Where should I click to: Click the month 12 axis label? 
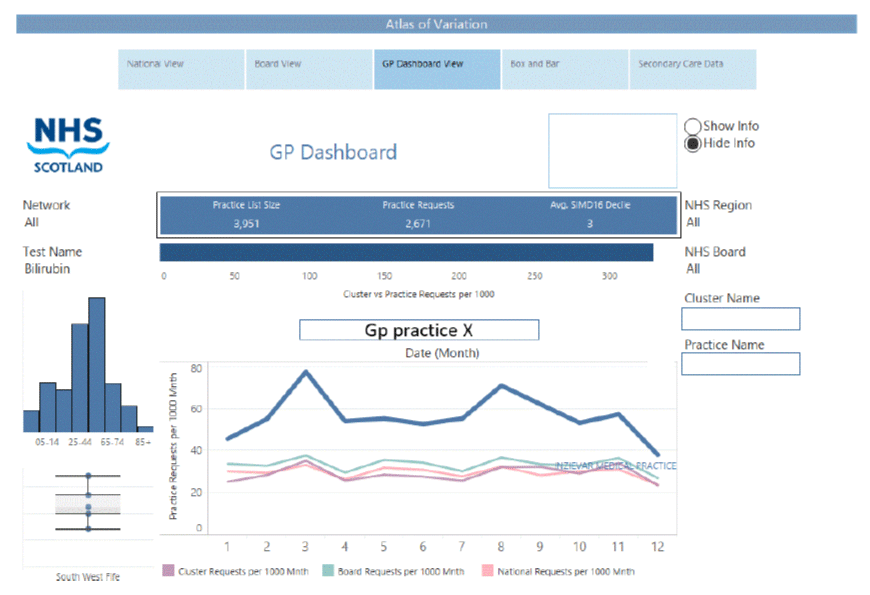(x=657, y=547)
